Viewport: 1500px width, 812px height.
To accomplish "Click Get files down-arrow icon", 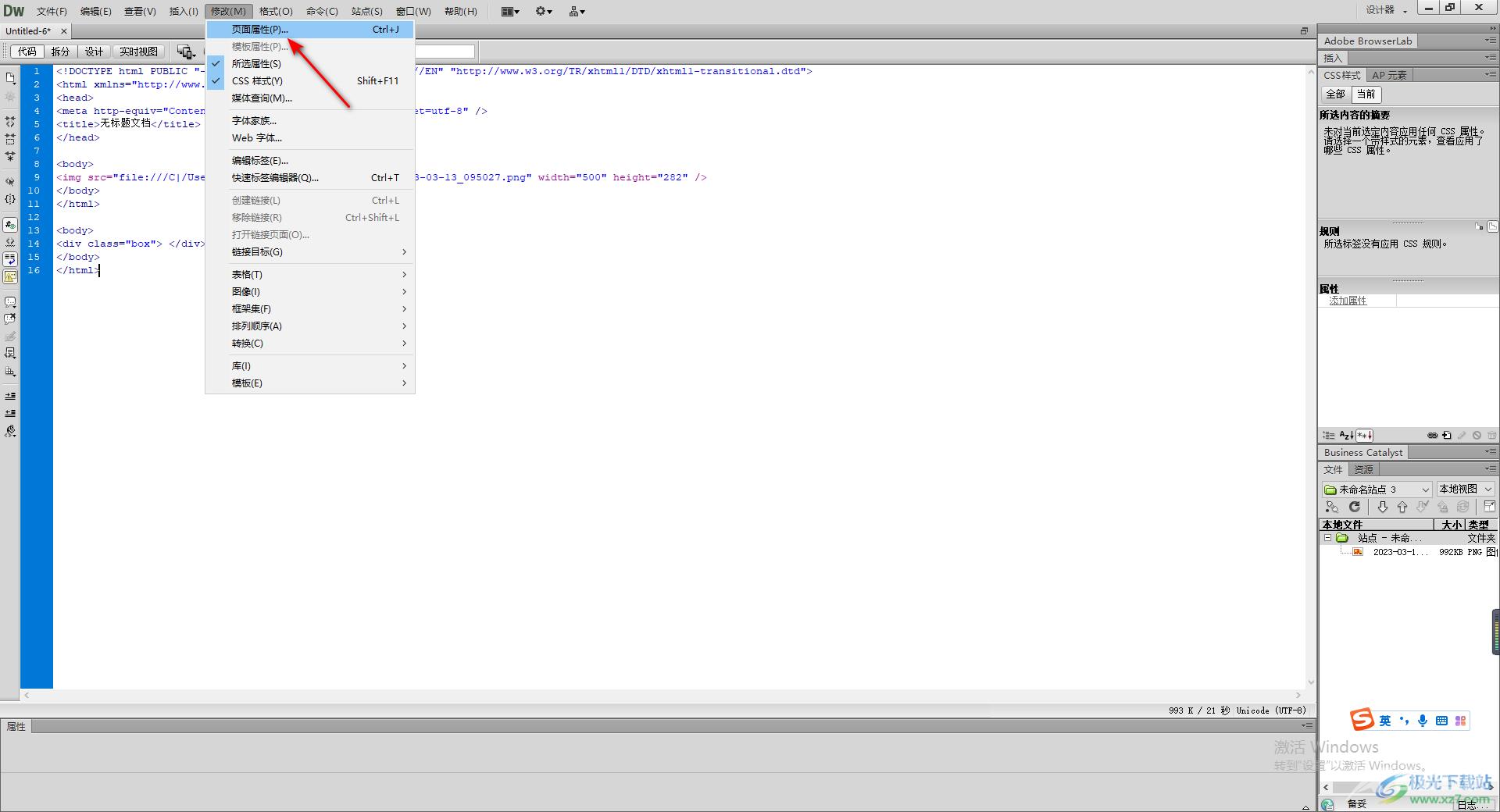I will pyautogui.click(x=1382, y=507).
